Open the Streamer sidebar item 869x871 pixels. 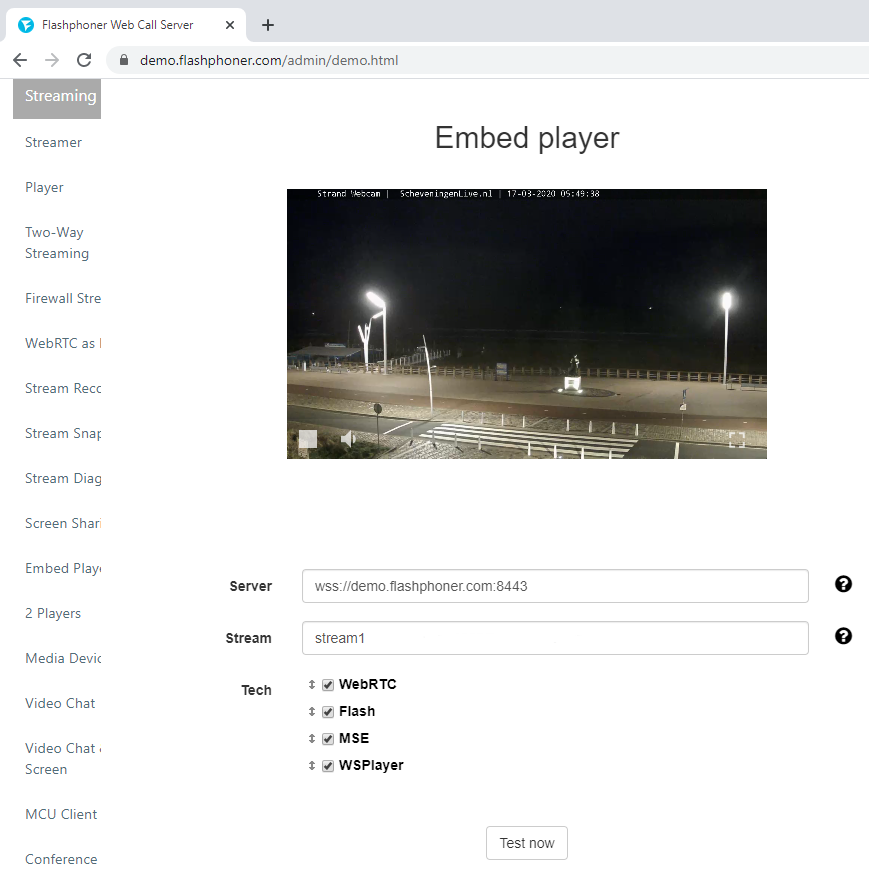click(53, 142)
